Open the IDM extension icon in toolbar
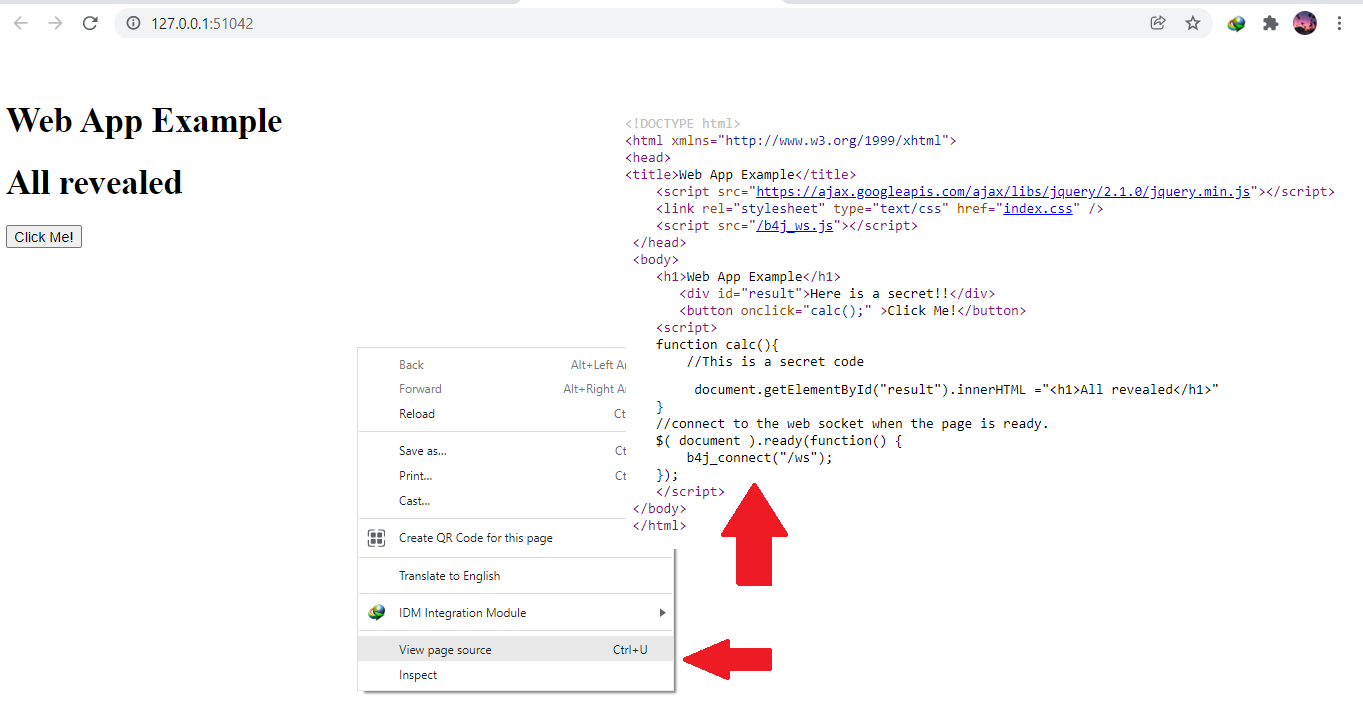The image size is (1363, 705). click(x=1237, y=23)
